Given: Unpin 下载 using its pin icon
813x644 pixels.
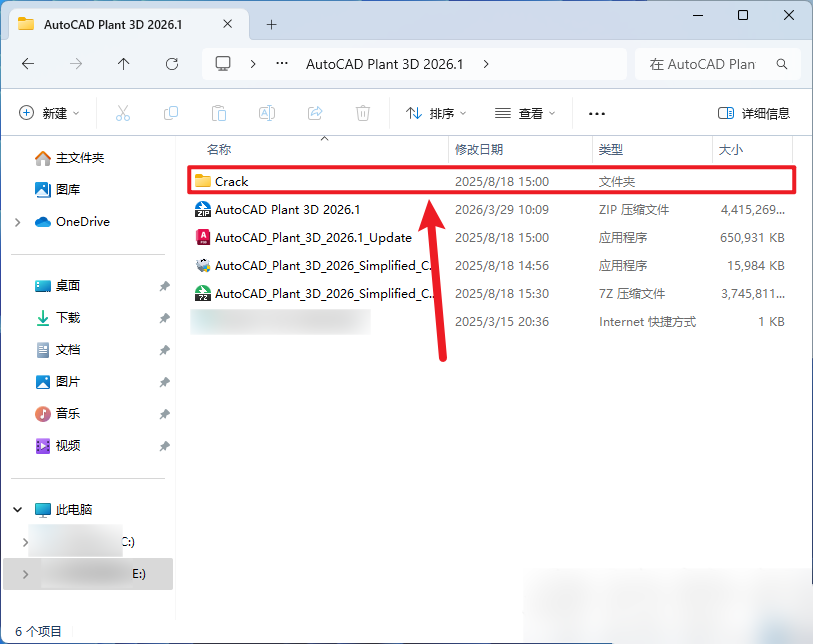Looking at the screenshot, I should click(x=164, y=318).
